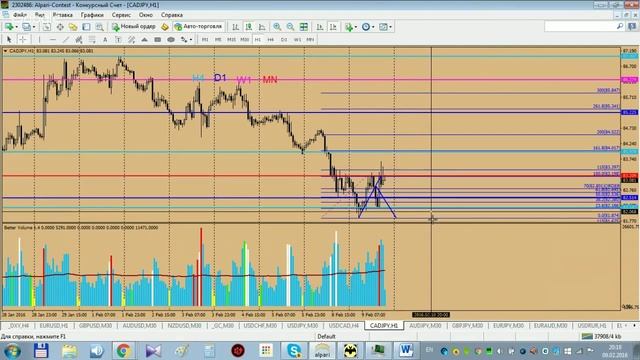Switch timeframe to M1
Viewport: 640px width, 360px height.
tap(205, 40)
